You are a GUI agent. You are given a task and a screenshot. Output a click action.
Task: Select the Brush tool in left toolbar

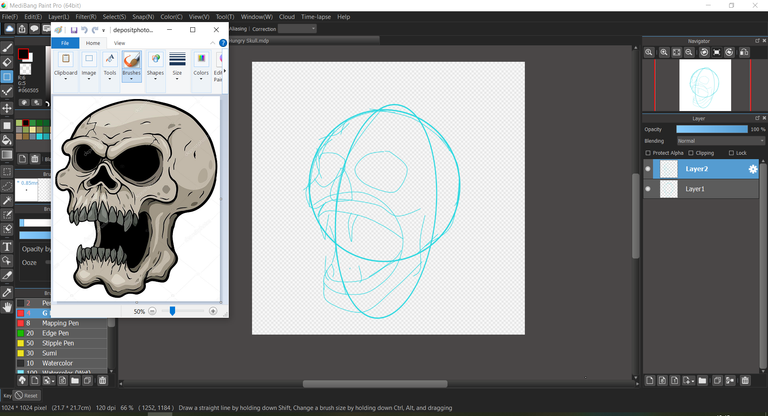pos(7,48)
